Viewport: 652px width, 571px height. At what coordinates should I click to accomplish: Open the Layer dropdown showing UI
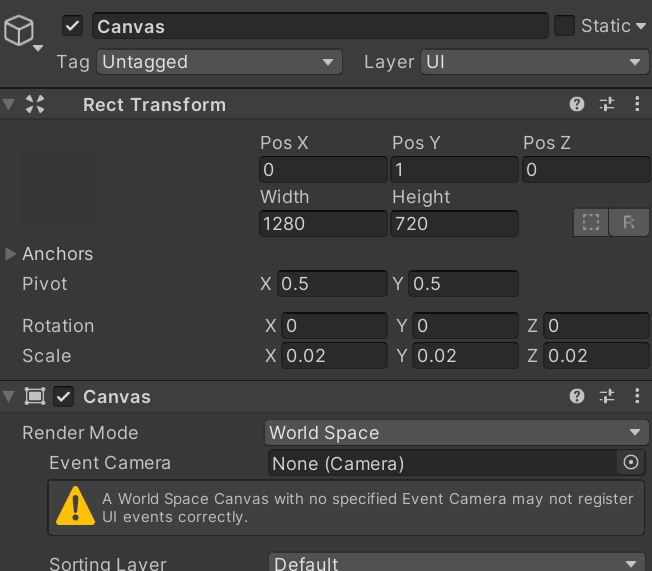coord(534,62)
